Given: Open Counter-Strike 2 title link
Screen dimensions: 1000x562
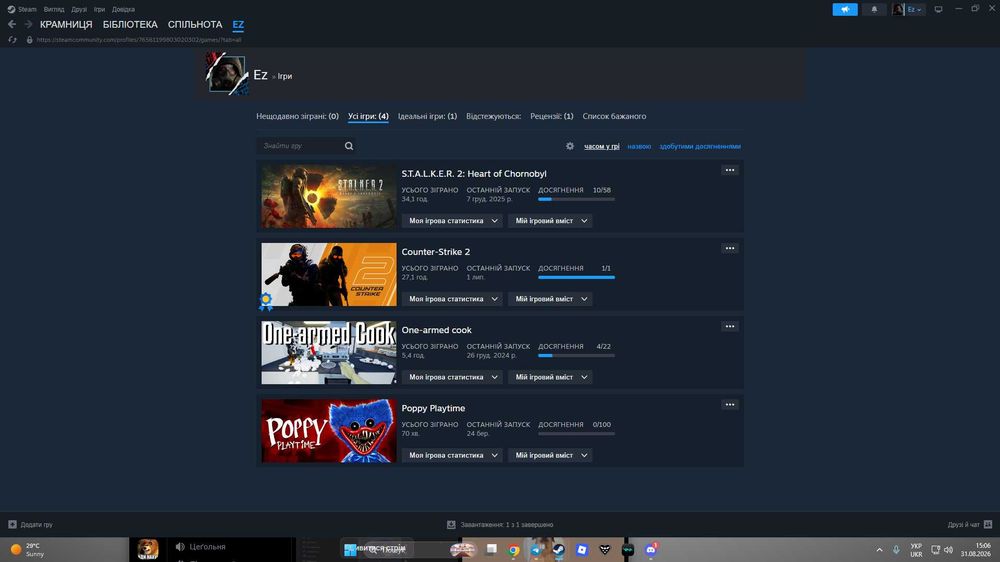Looking at the screenshot, I should point(436,252).
